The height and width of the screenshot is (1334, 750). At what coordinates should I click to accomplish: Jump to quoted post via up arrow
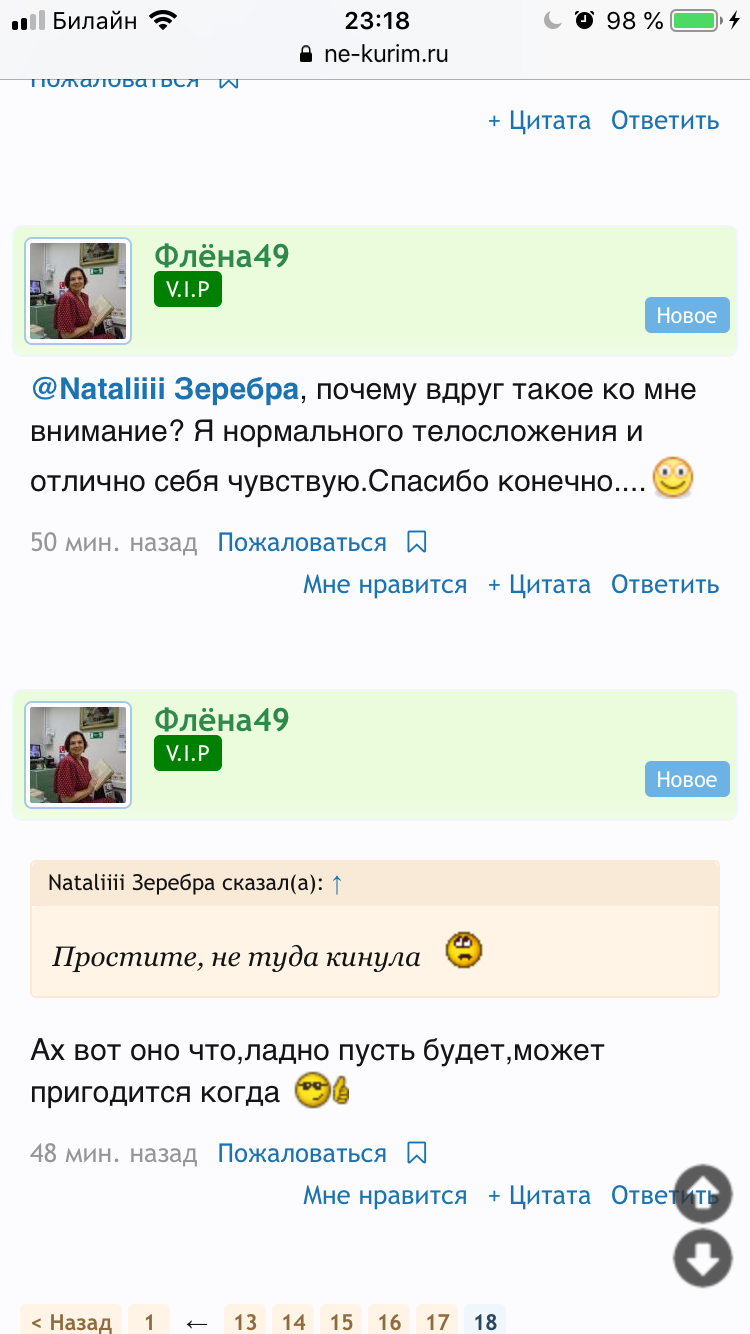[x=337, y=884]
